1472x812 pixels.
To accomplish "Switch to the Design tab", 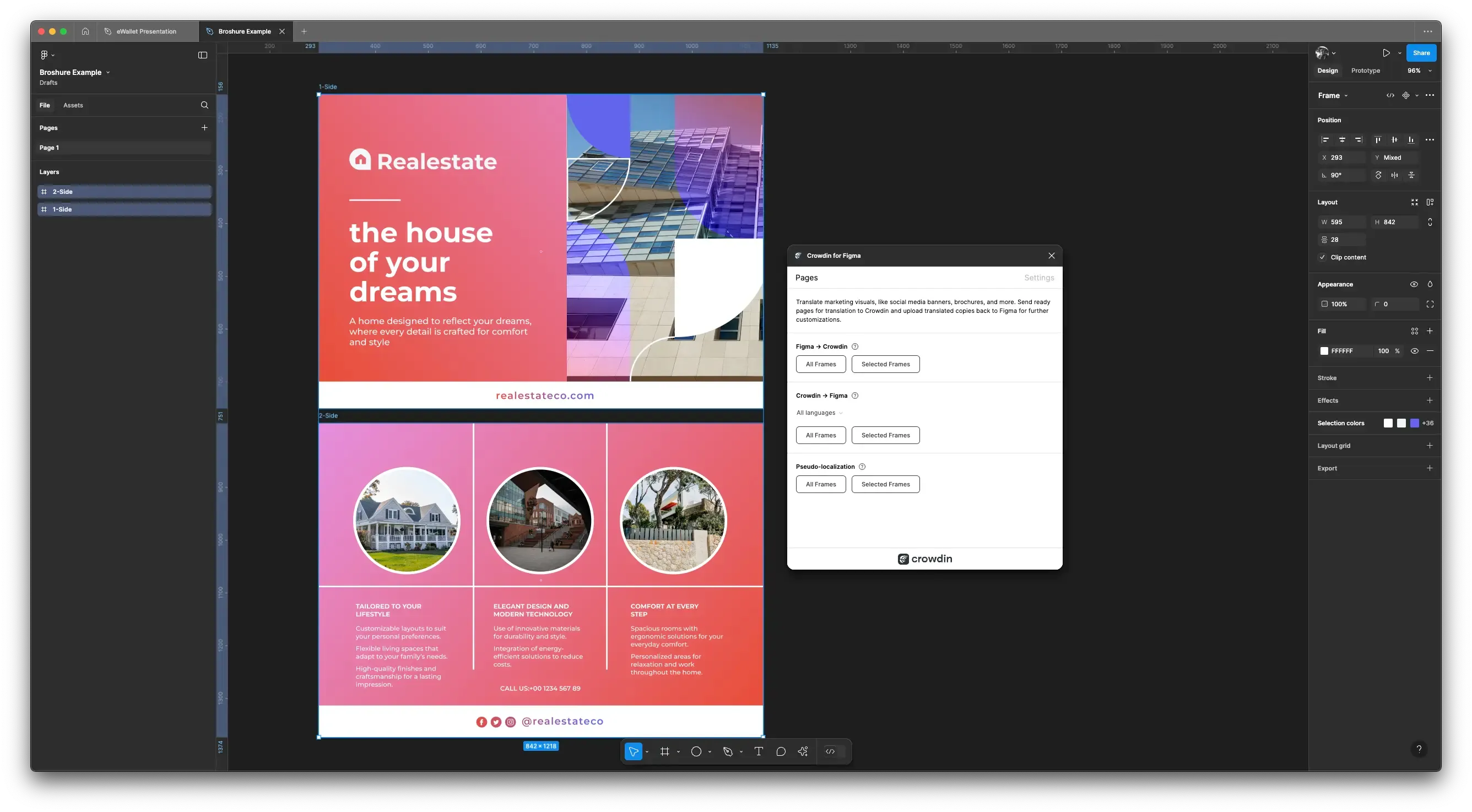I will coord(1327,70).
